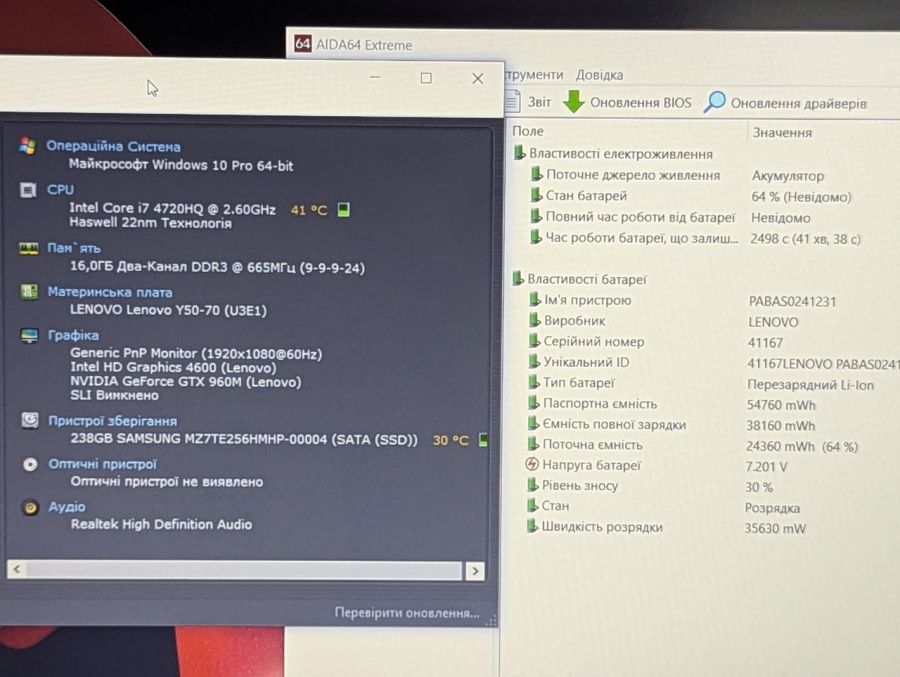
Task: Maximize the Speccy window
Action: click(x=426, y=78)
